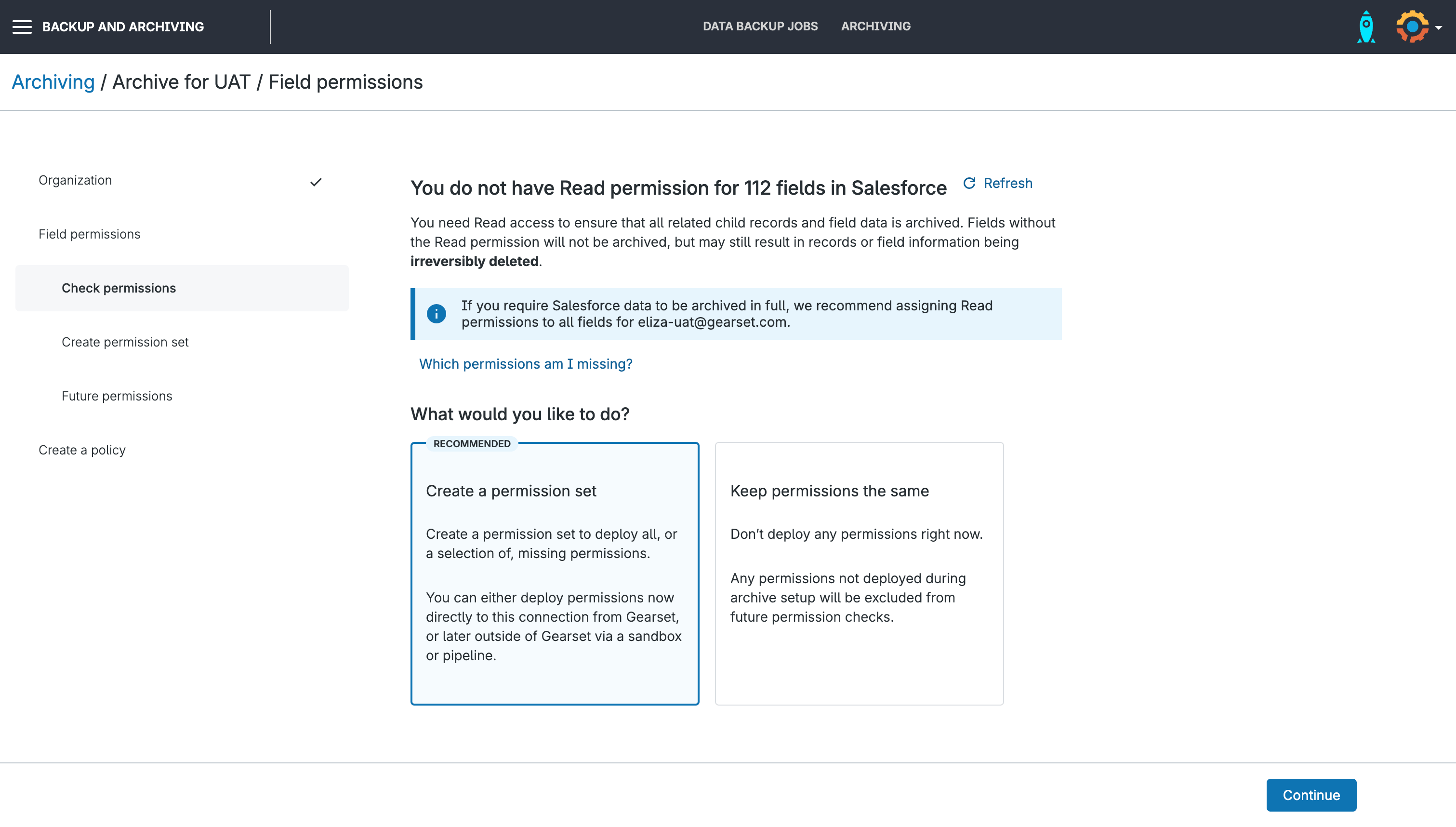Open Which permissions am I missing link

pos(526,363)
